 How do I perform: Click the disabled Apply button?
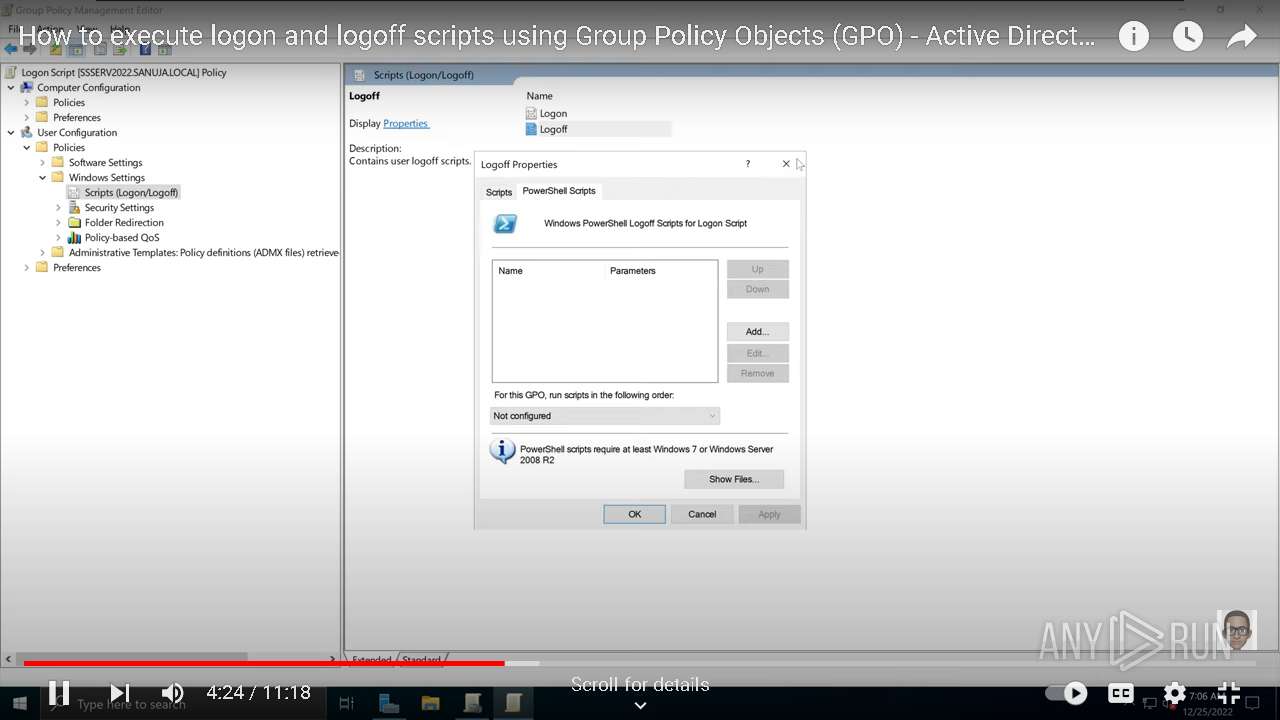[x=769, y=514]
